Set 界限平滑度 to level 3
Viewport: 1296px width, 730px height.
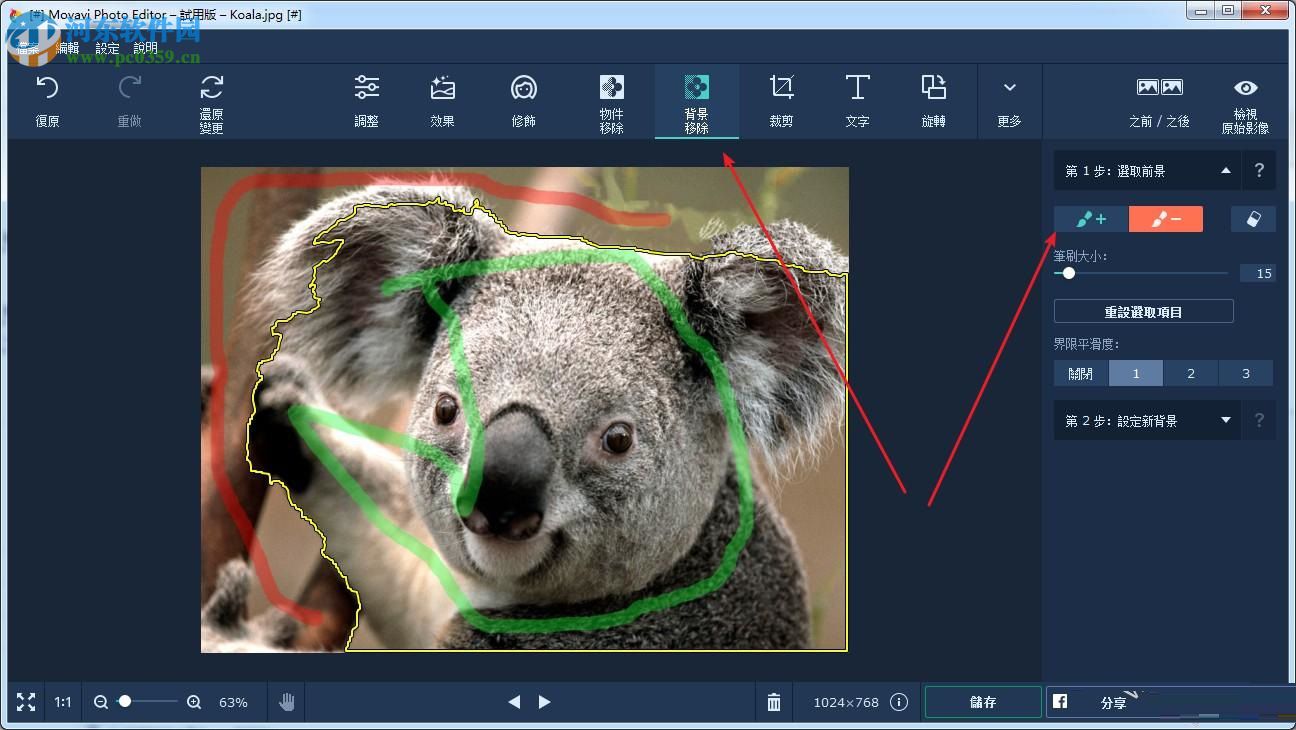tap(1246, 372)
